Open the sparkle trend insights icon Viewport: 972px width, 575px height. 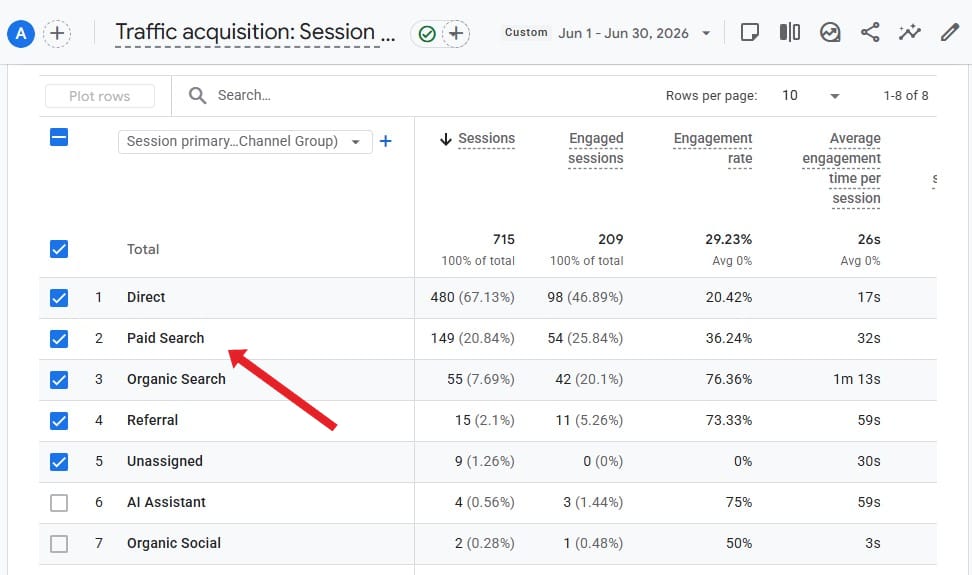[909, 32]
